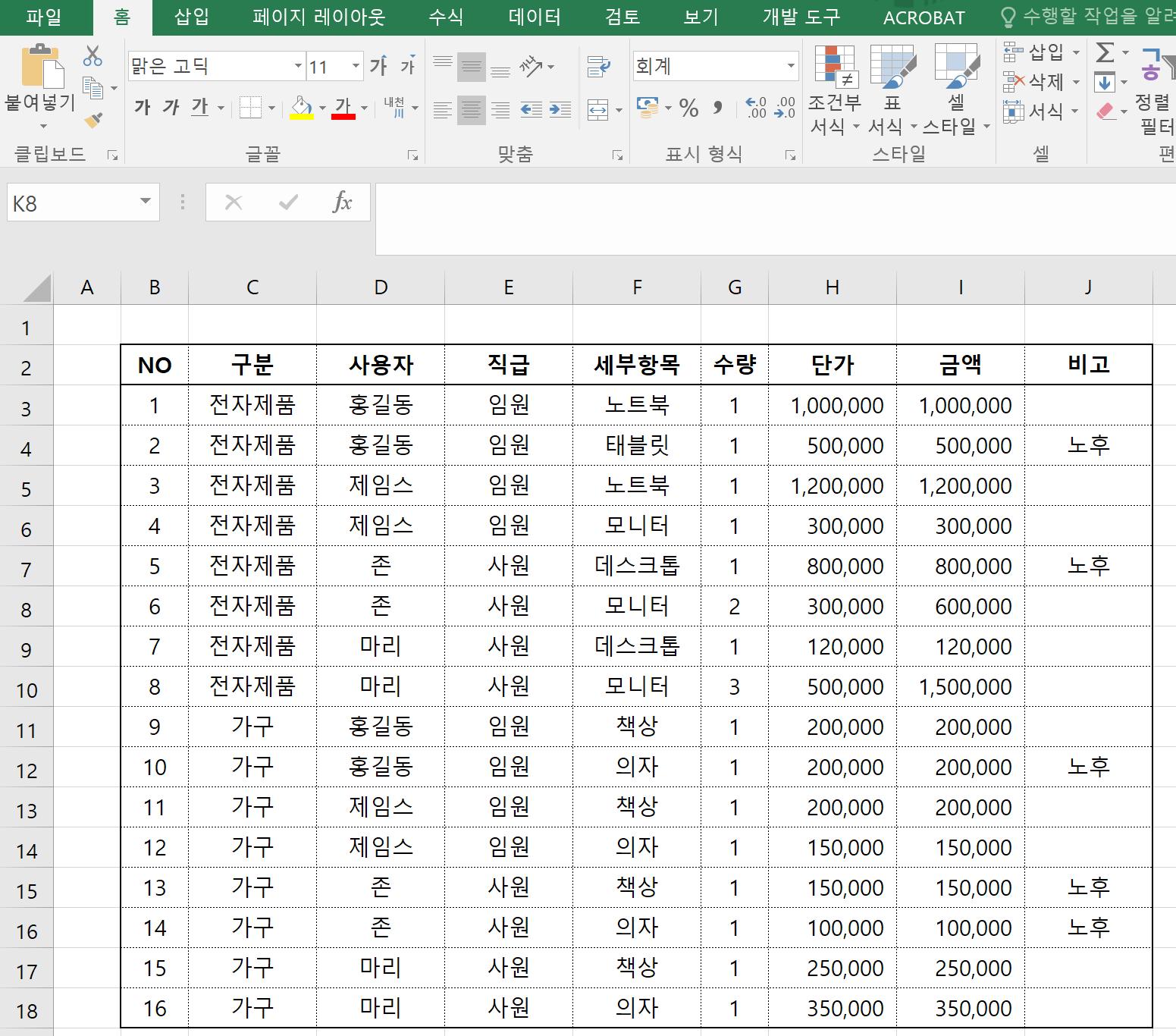
Task: Click the Paste clipboard icon
Action: click(42, 66)
